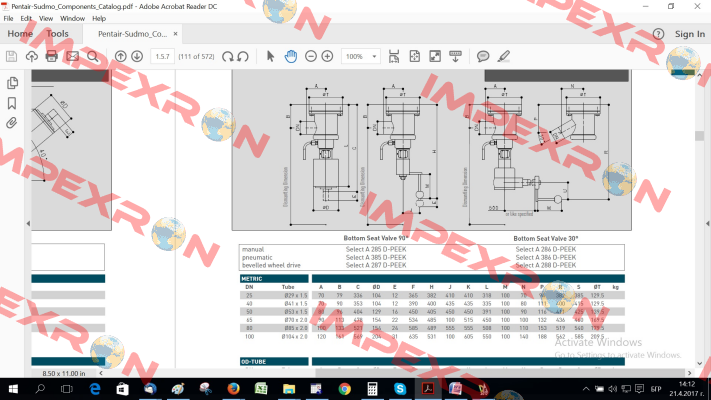The width and height of the screenshot is (711, 400).
Task: Open Page Thumbnails side panel
Action: (12, 83)
